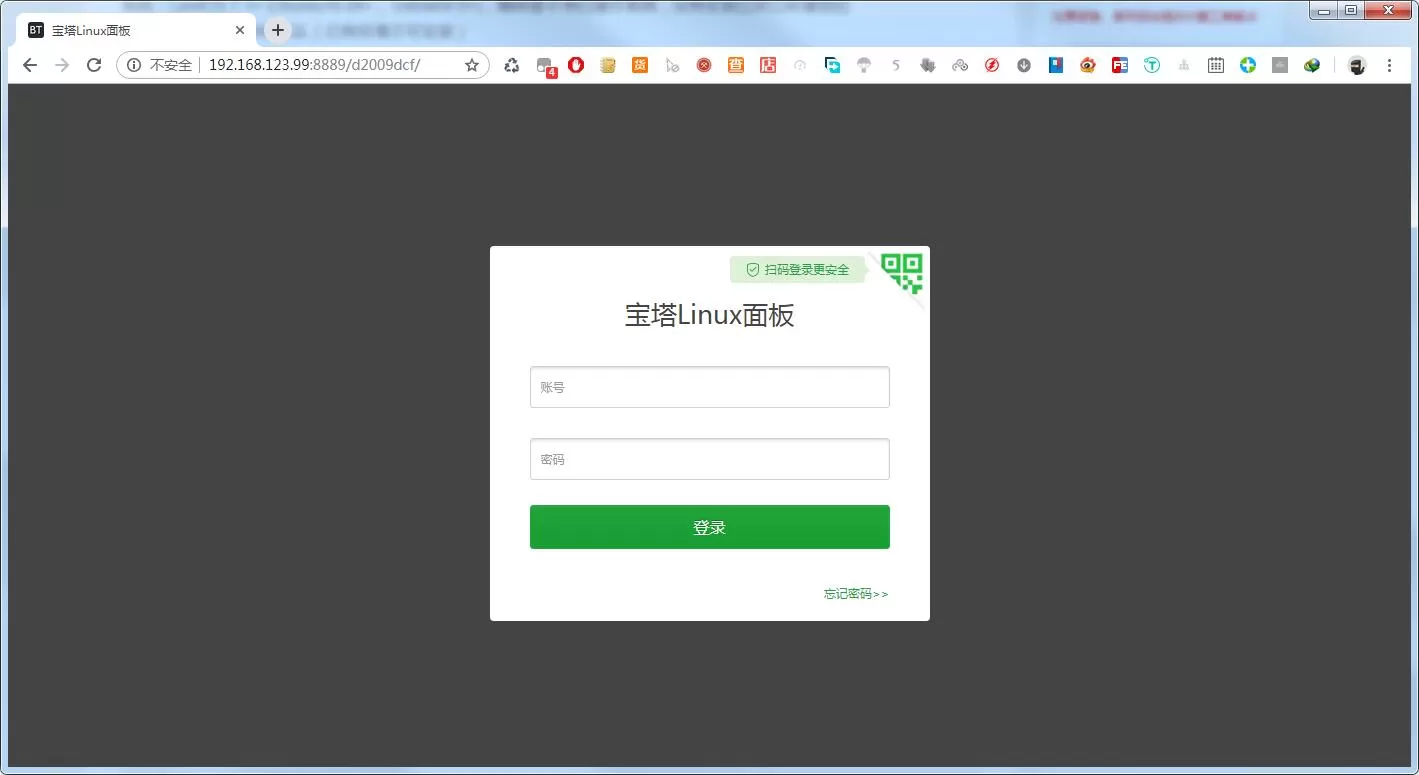Open the Chrome profile avatar
The width and height of the screenshot is (1419, 775).
1357,65
